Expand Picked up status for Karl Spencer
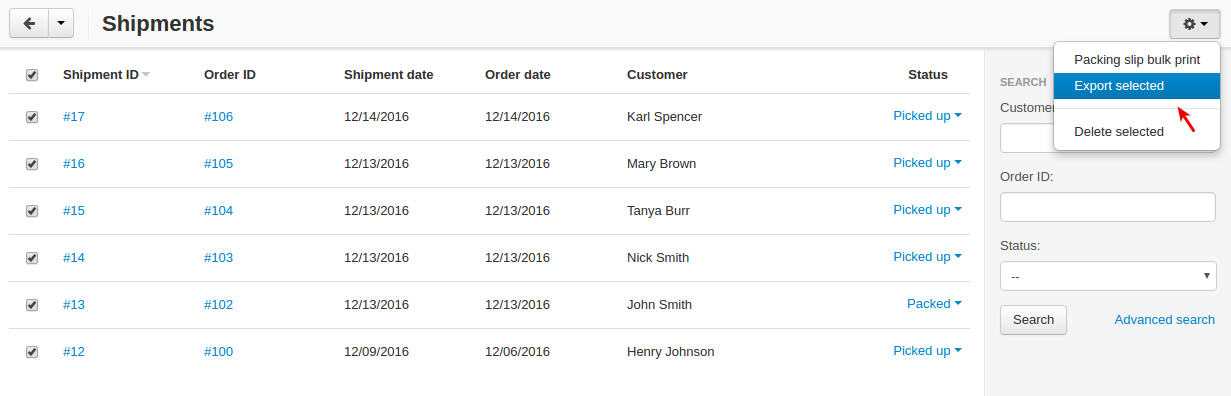 pos(927,116)
